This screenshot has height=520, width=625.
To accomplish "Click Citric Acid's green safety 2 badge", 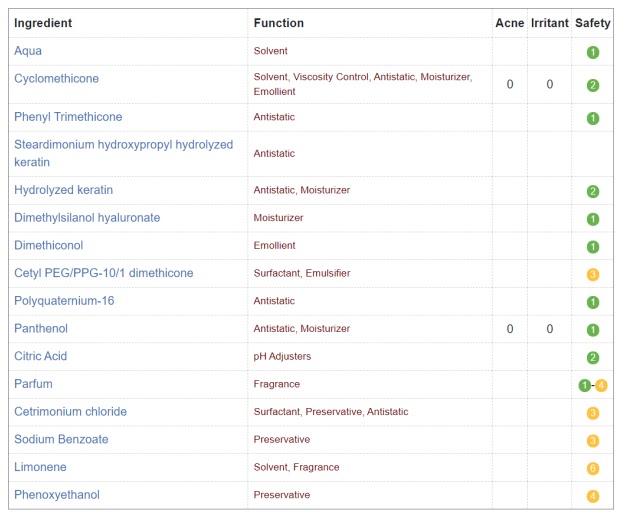I will tap(593, 357).
